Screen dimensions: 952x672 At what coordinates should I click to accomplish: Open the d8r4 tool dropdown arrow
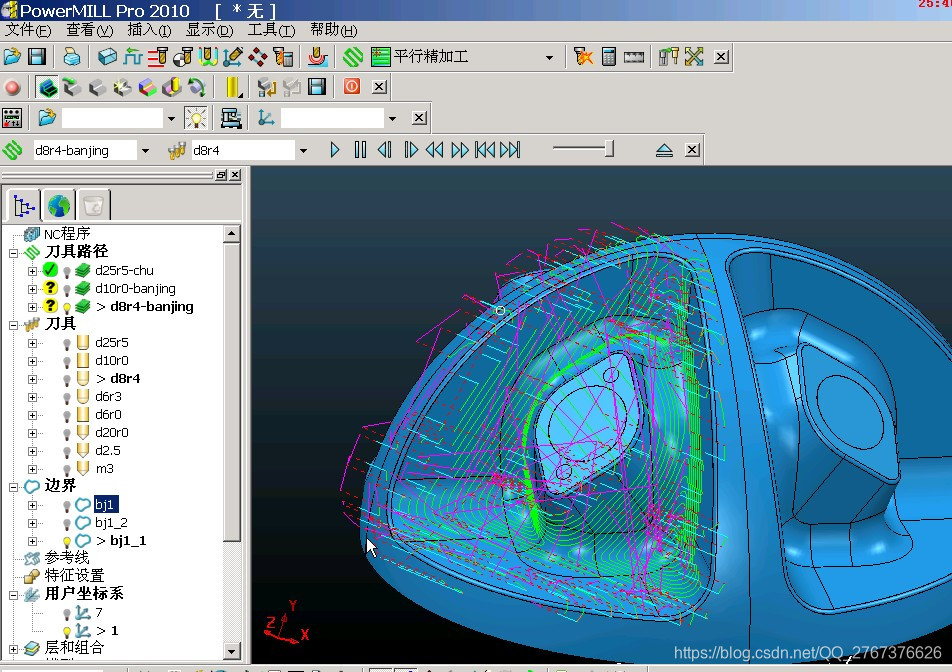click(x=303, y=151)
